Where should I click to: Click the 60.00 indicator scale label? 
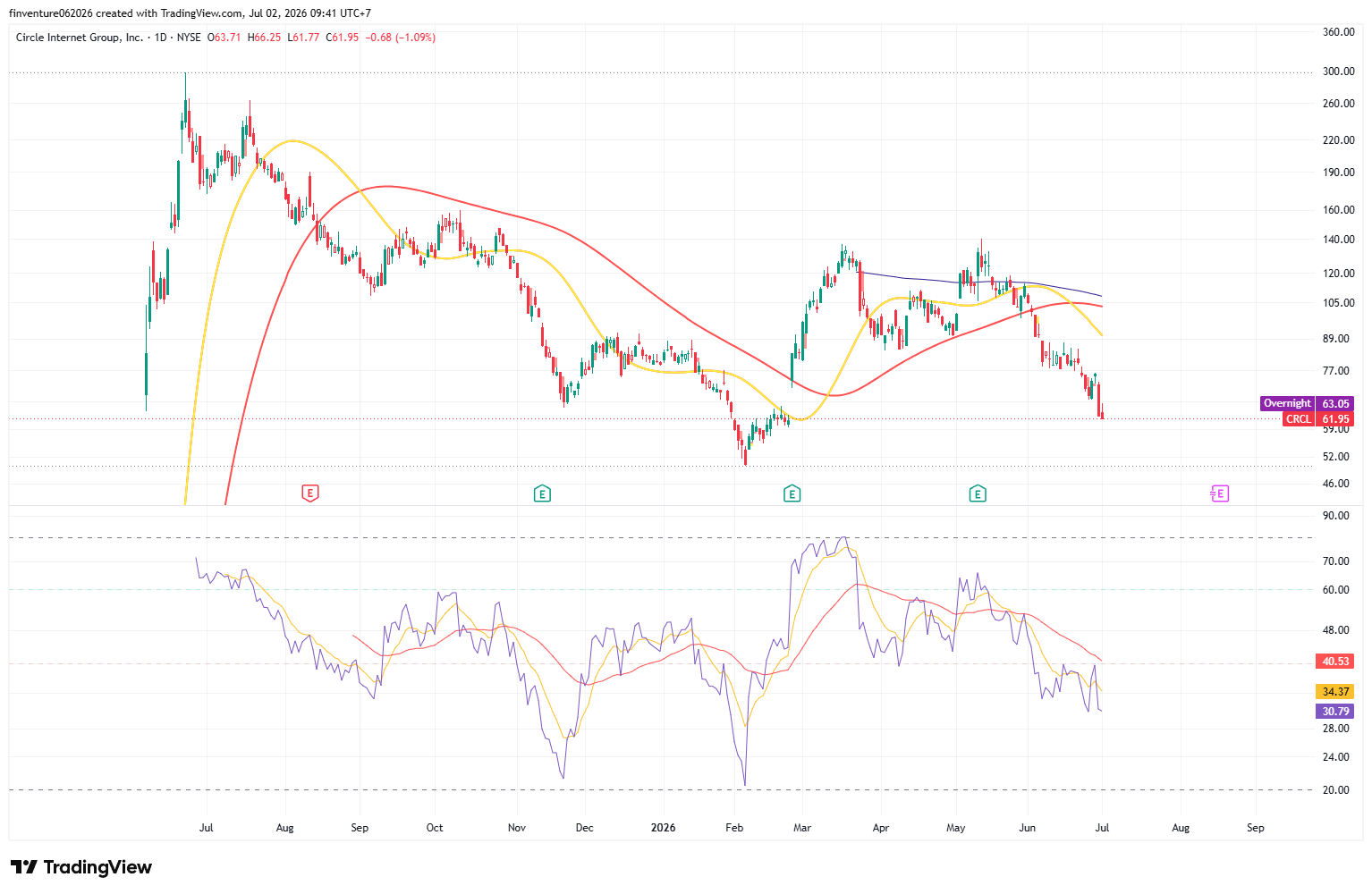1336,590
